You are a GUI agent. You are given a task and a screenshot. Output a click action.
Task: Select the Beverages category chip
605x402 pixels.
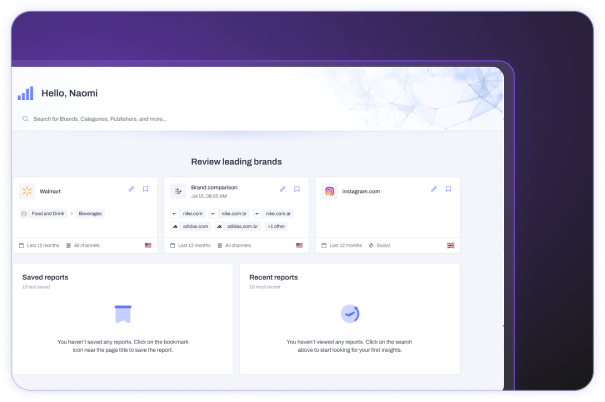(x=90, y=213)
